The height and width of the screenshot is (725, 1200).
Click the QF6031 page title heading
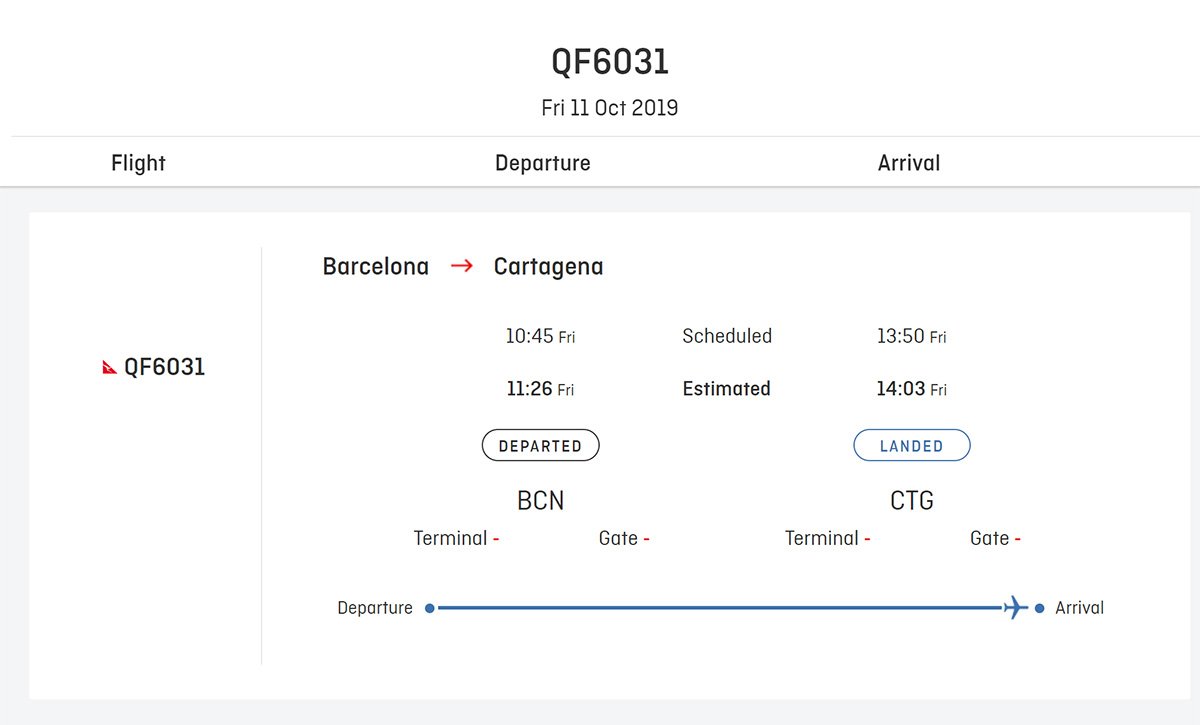pyautogui.click(x=610, y=62)
